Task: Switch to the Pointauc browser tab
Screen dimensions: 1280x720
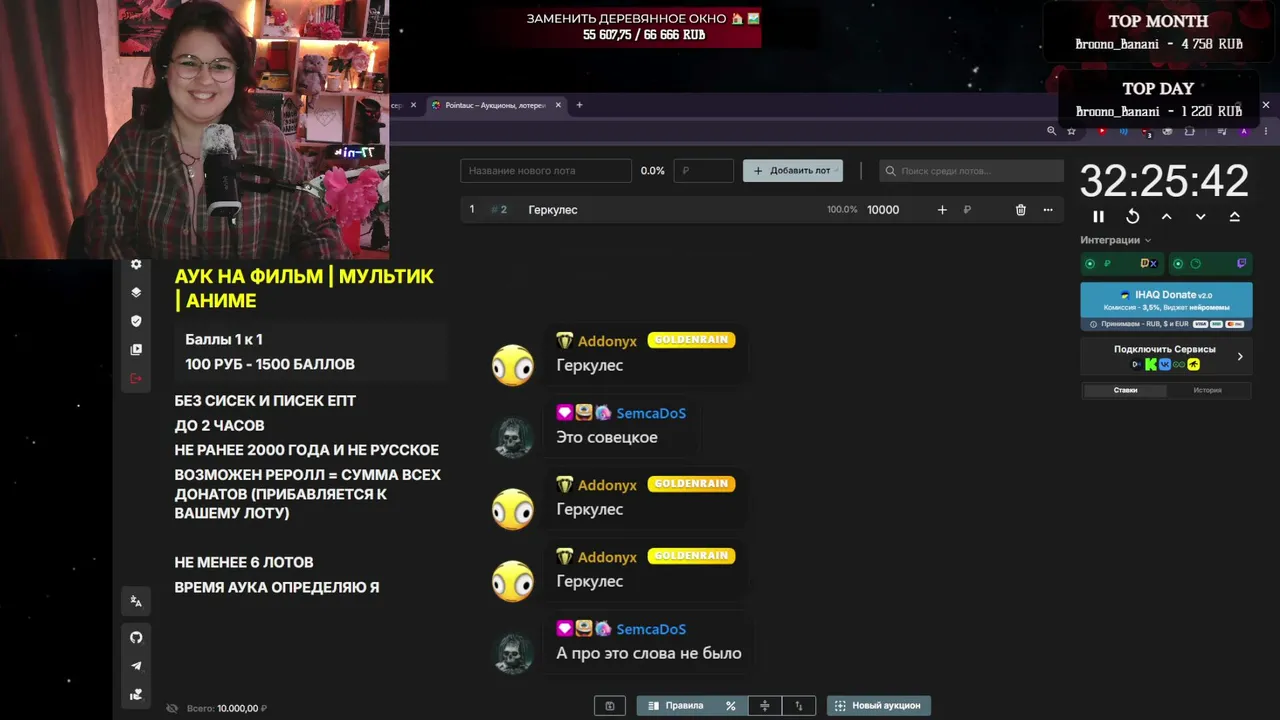Action: click(x=496, y=105)
